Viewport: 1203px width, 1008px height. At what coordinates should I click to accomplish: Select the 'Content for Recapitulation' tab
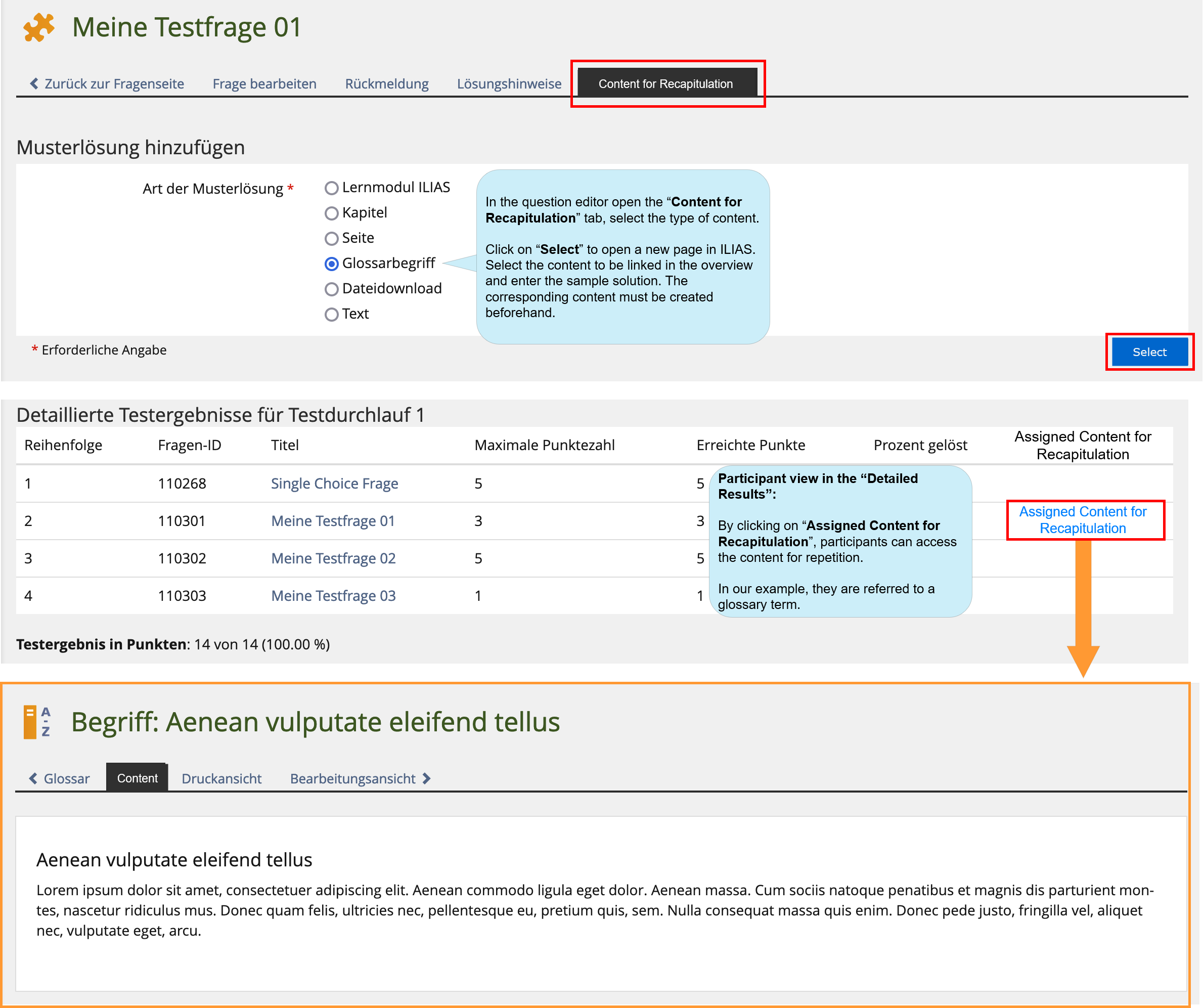pyautogui.click(x=665, y=84)
